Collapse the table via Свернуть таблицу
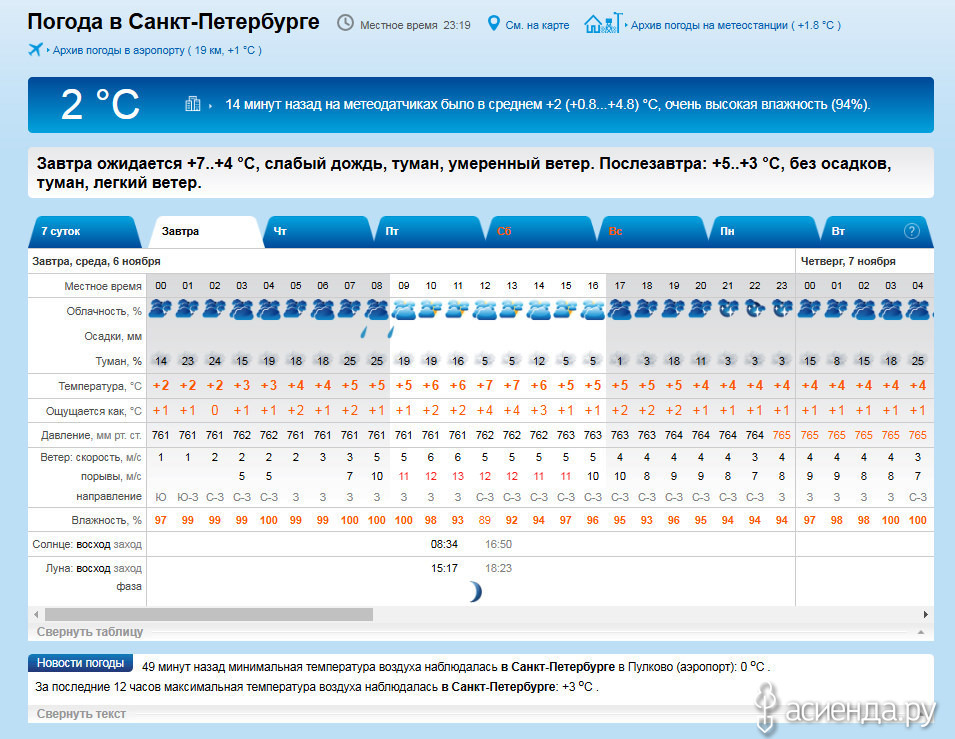This screenshot has width=955, height=739. (90, 632)
